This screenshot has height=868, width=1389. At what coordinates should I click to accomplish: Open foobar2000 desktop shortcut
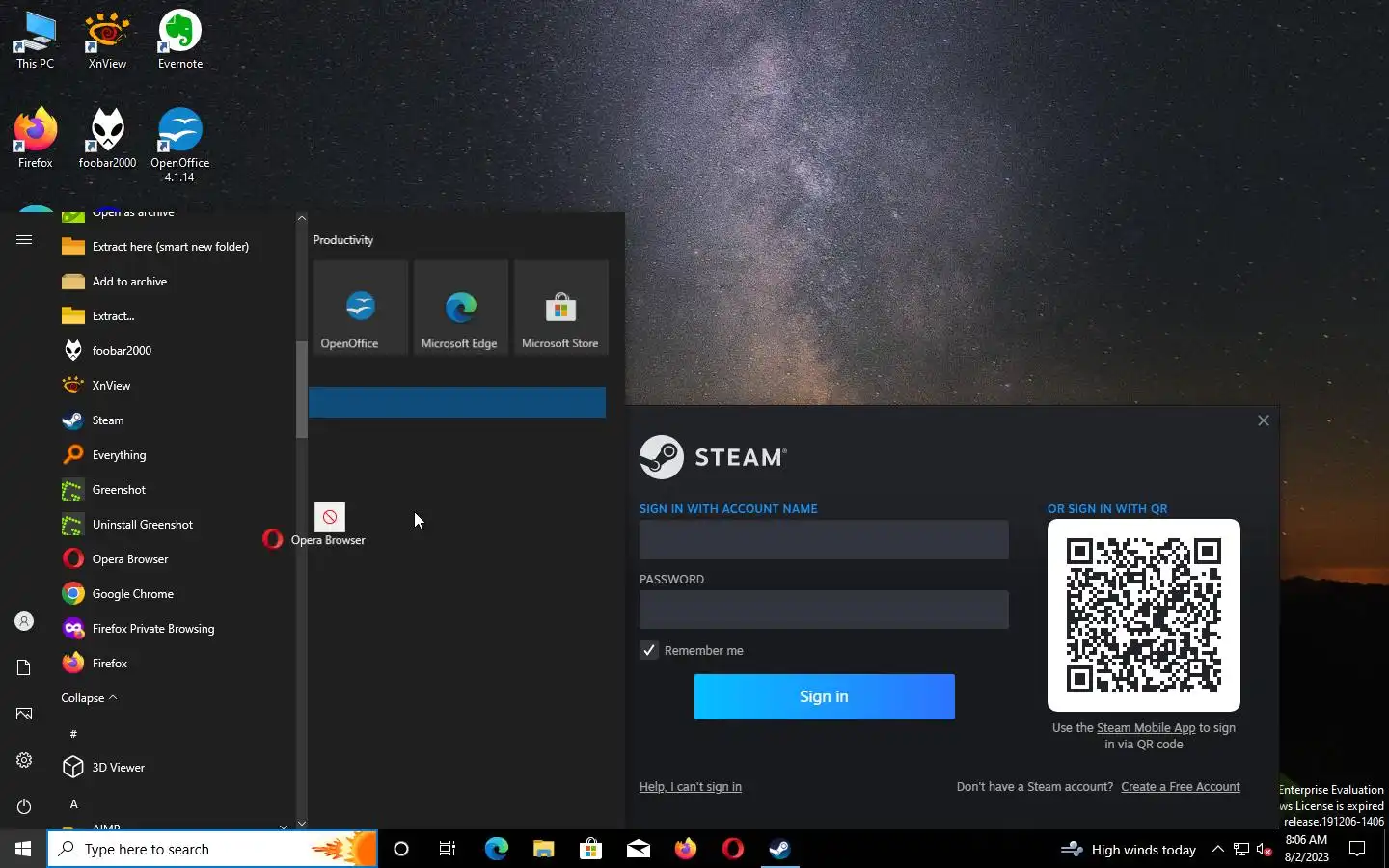[107, 139]
